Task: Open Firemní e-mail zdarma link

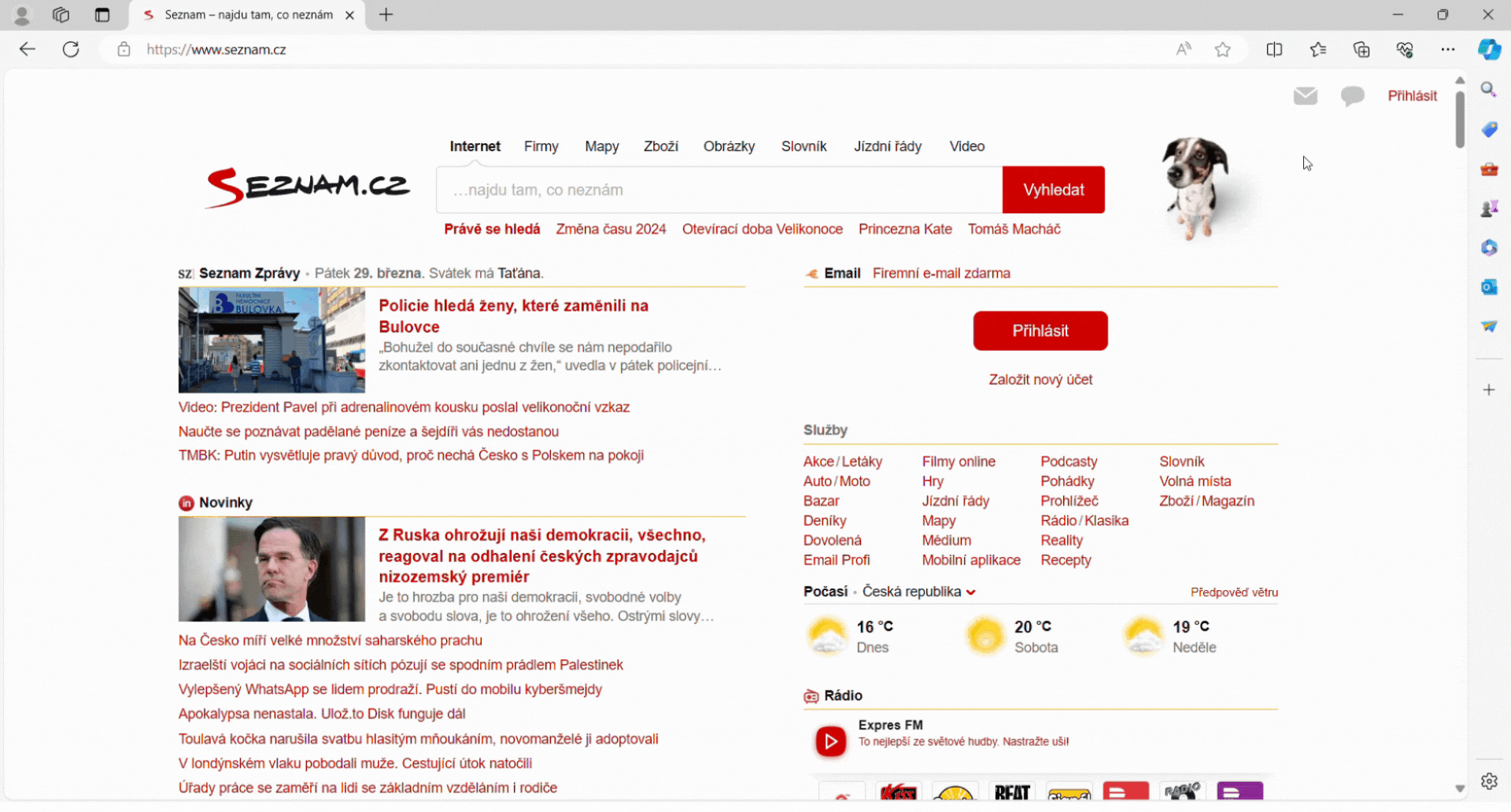Action: pyautogui.click(x=941, y=273)
